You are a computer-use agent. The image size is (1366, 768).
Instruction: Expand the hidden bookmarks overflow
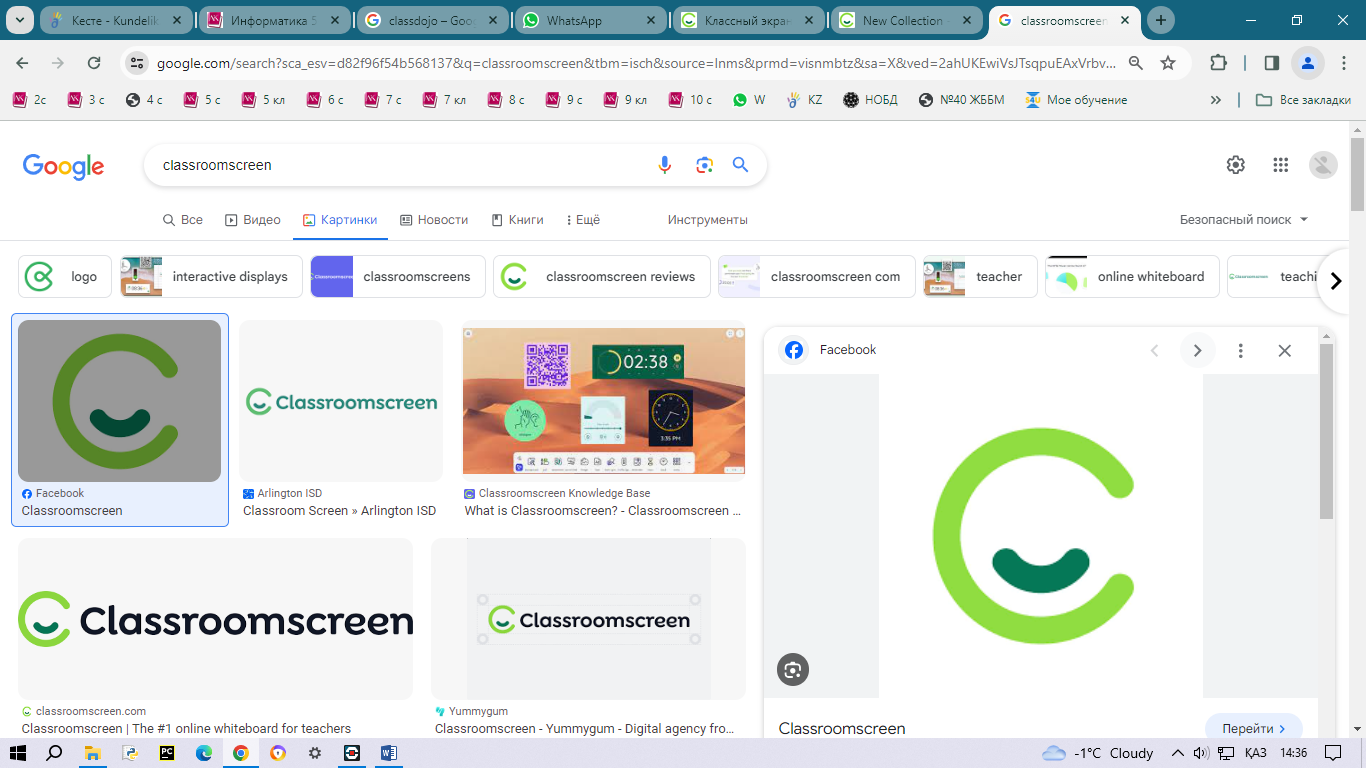pyautogui.click(x=1215, y=100)
